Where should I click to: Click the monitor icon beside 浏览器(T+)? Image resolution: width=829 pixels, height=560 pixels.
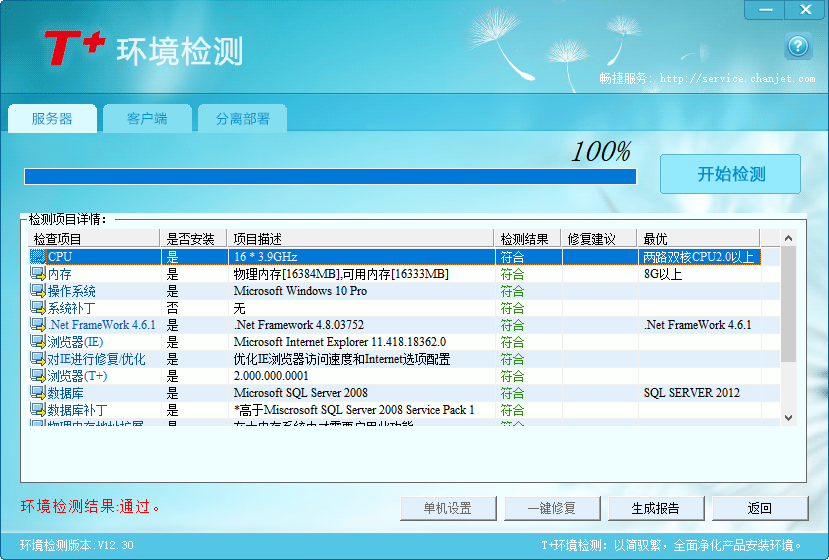pyautogui.click(x=38, y=375)
